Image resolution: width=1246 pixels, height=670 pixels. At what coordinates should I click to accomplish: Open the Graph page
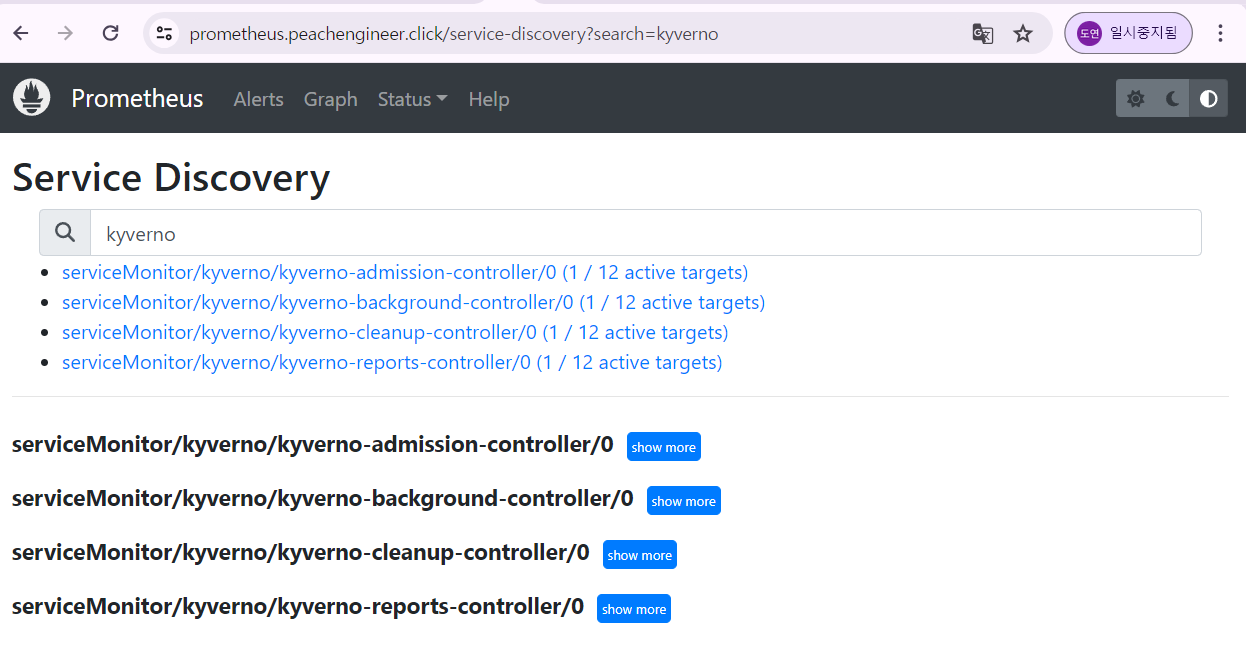point(330,99)
